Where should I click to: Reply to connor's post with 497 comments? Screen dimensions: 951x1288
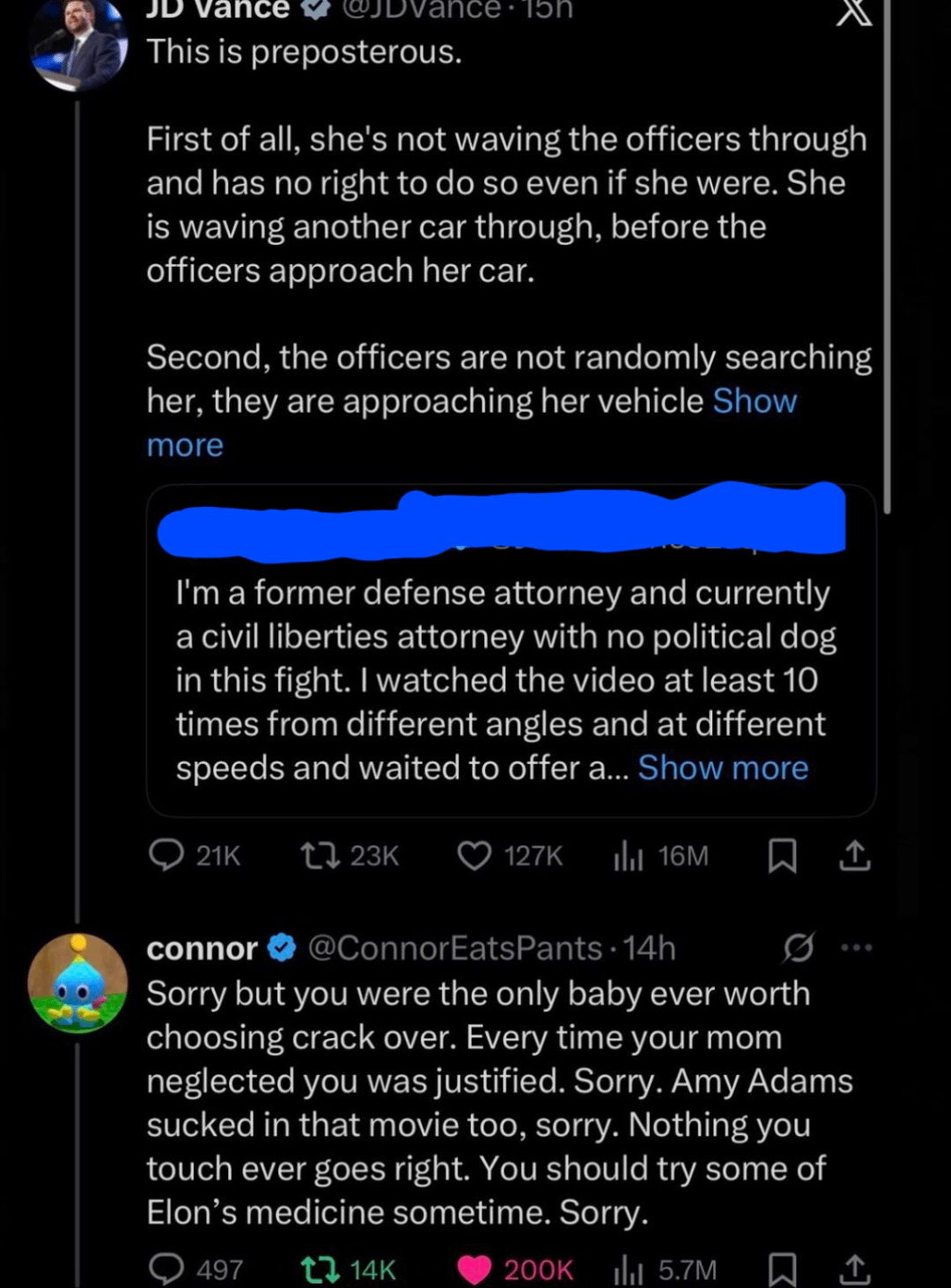[x=166, y=1269]
